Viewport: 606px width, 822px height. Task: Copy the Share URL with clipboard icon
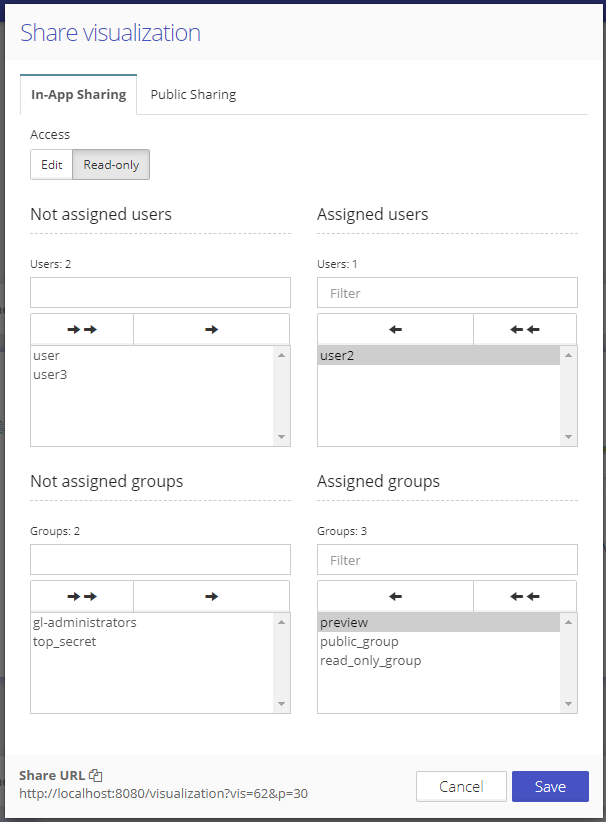tap(96, 775)
